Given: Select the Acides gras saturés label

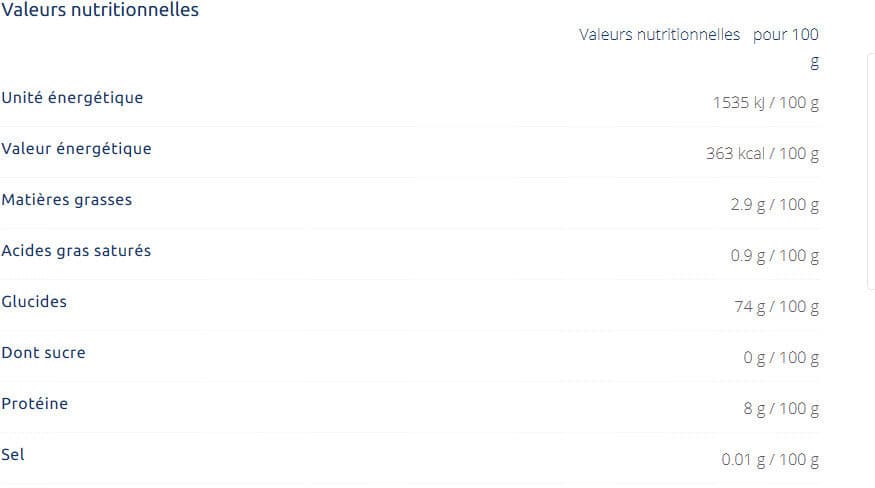Looking at the screenshot, I should (x=76, y=251).
